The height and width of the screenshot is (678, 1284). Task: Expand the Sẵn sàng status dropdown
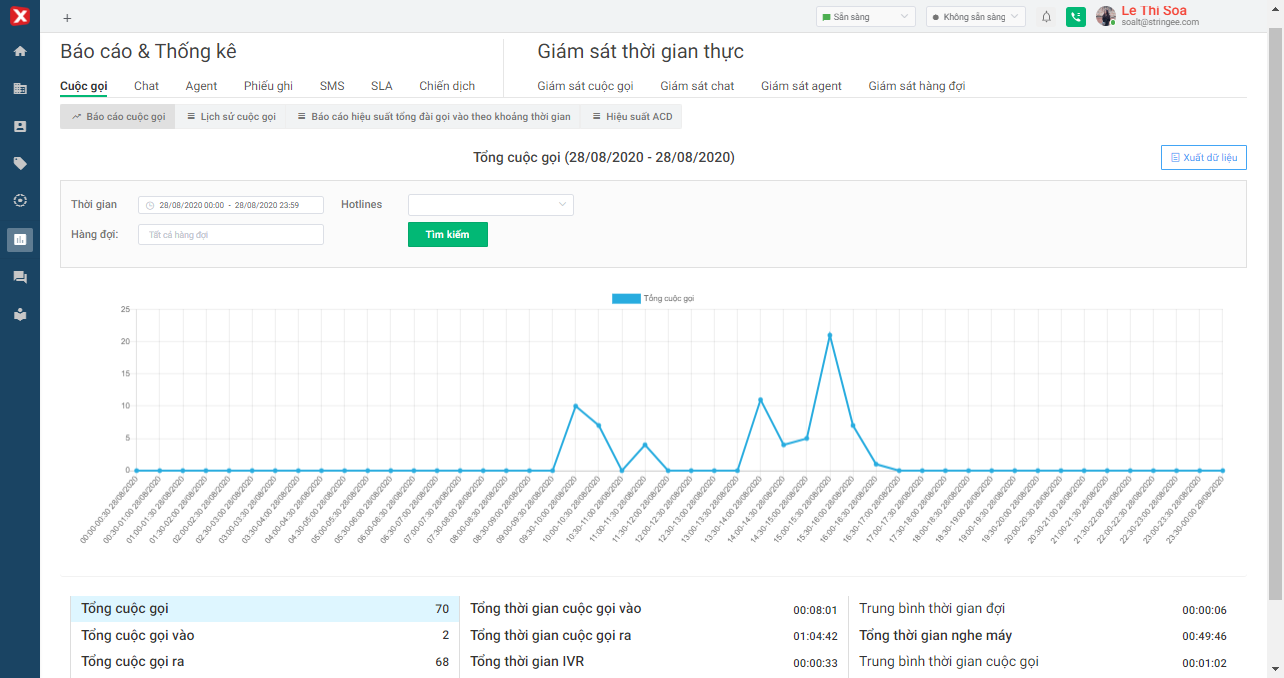[x=865, y=17]
